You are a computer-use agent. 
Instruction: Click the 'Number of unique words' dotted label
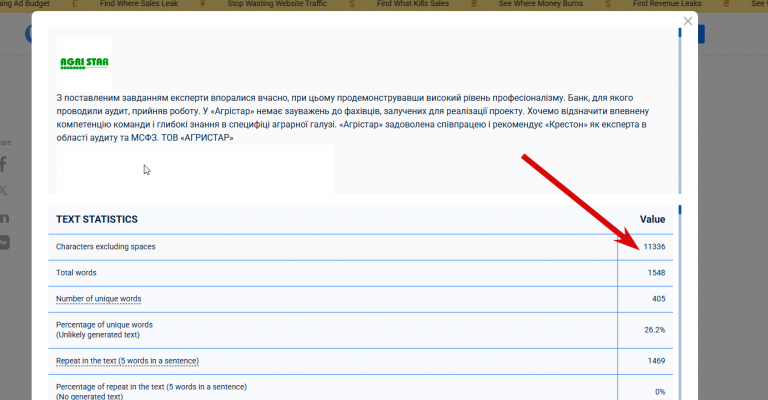[98, 299]
